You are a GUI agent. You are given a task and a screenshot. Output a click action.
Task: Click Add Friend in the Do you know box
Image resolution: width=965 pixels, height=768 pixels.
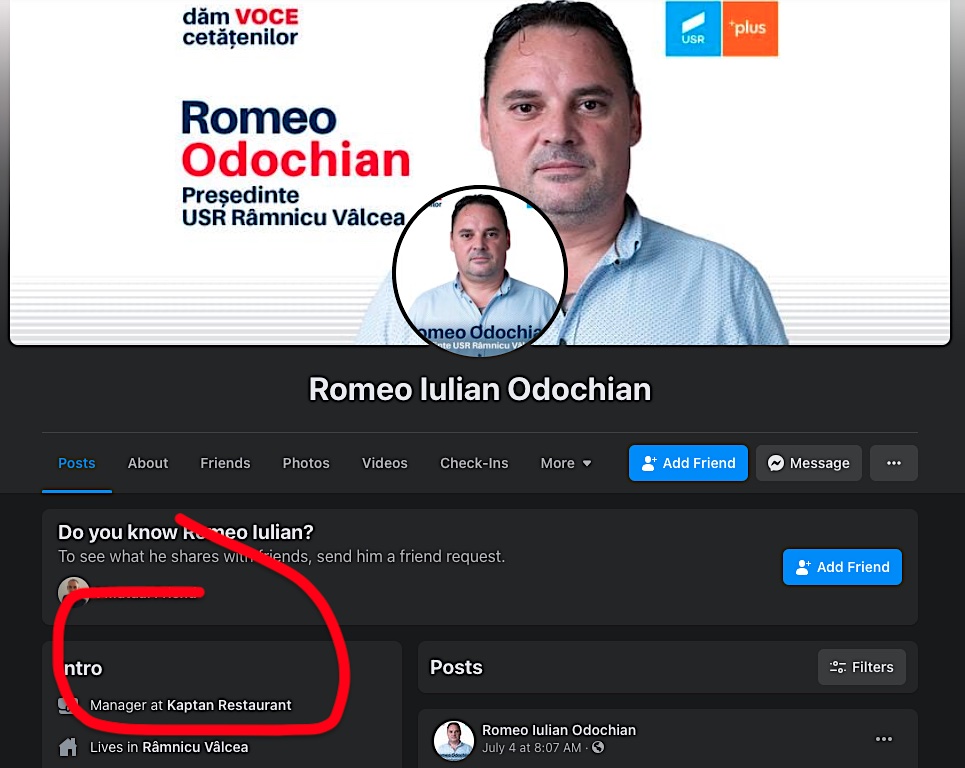[842, 567]
